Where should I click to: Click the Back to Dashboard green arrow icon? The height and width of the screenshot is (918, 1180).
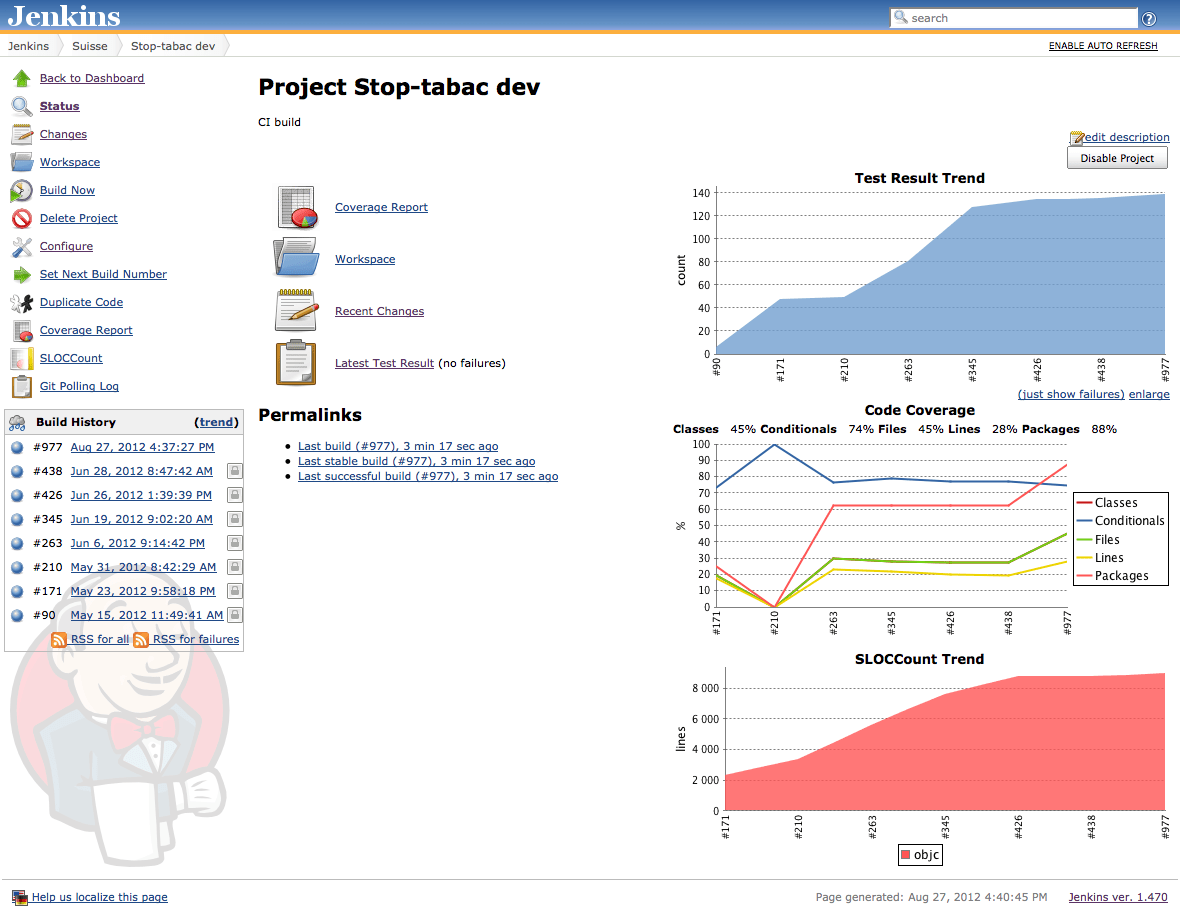[22, 79]
